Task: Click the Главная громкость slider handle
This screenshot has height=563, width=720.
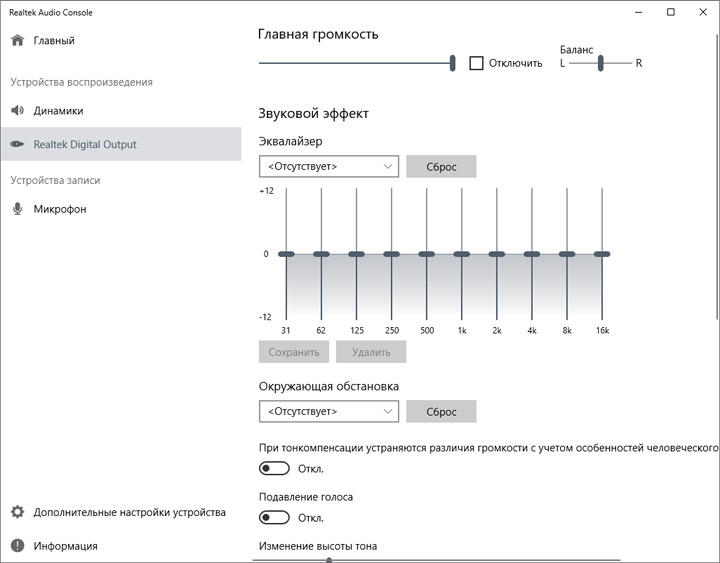Action: tap(453, 63)
